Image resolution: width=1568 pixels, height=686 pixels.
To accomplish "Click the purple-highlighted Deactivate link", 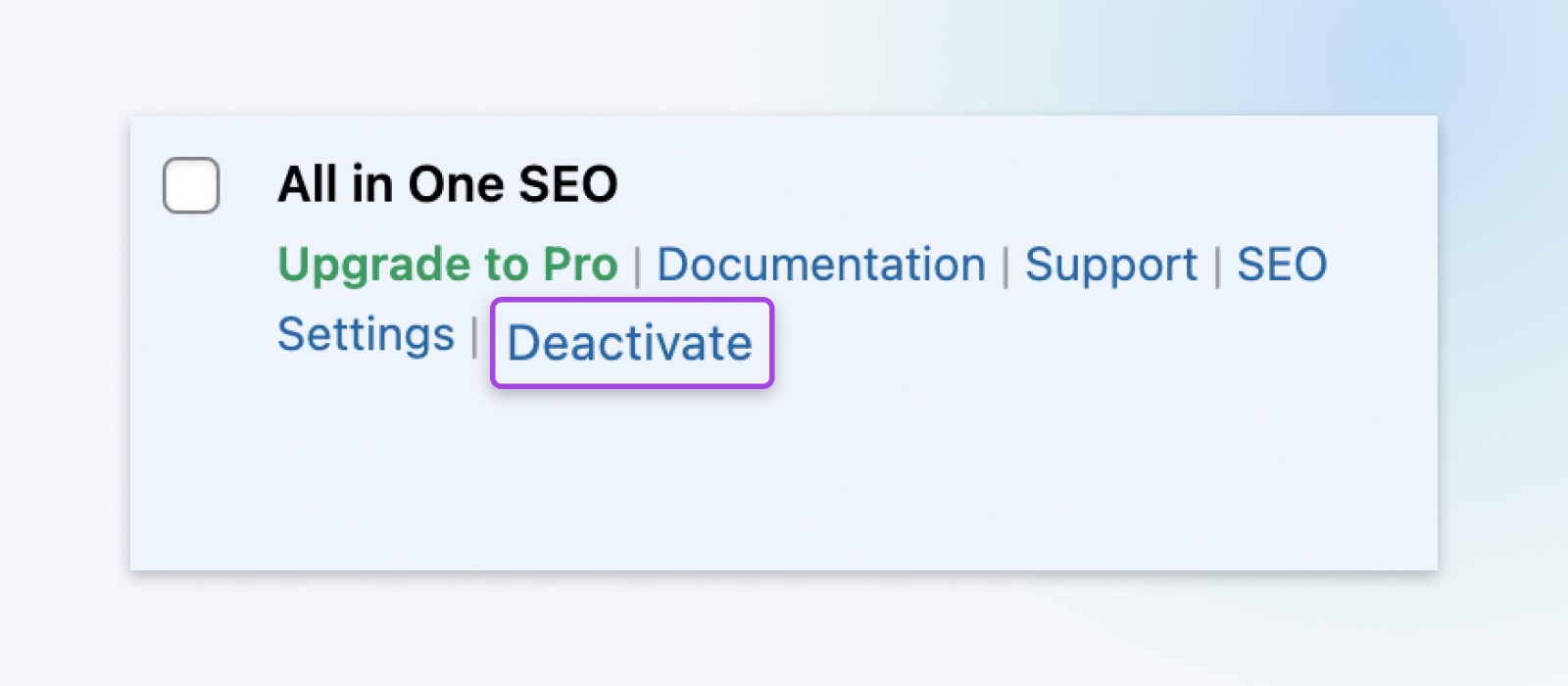I will click(630, 343).
